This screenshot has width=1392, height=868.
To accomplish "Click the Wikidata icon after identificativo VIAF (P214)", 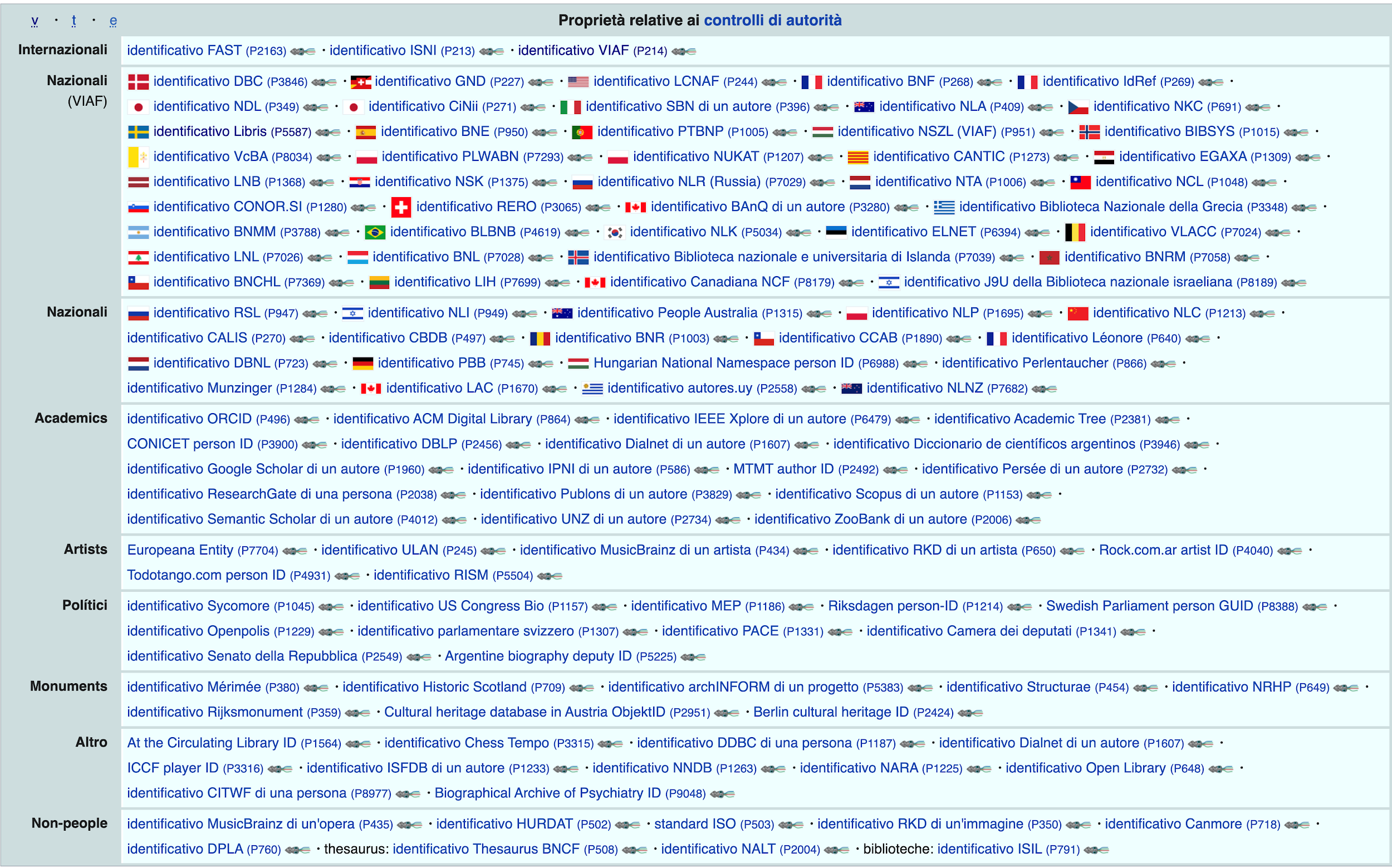I will coord(684,51).
